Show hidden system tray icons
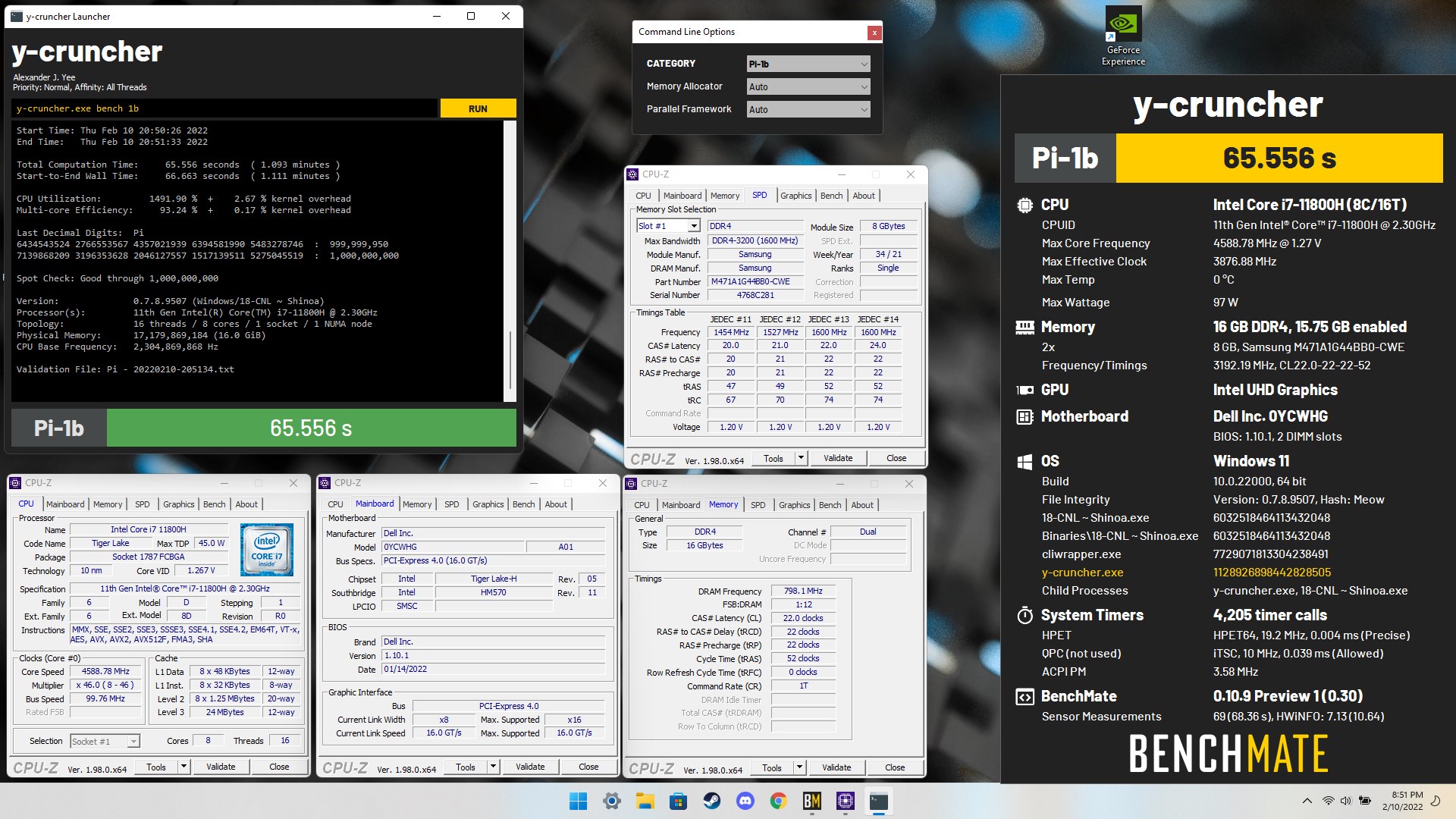 coord(1307,801)
